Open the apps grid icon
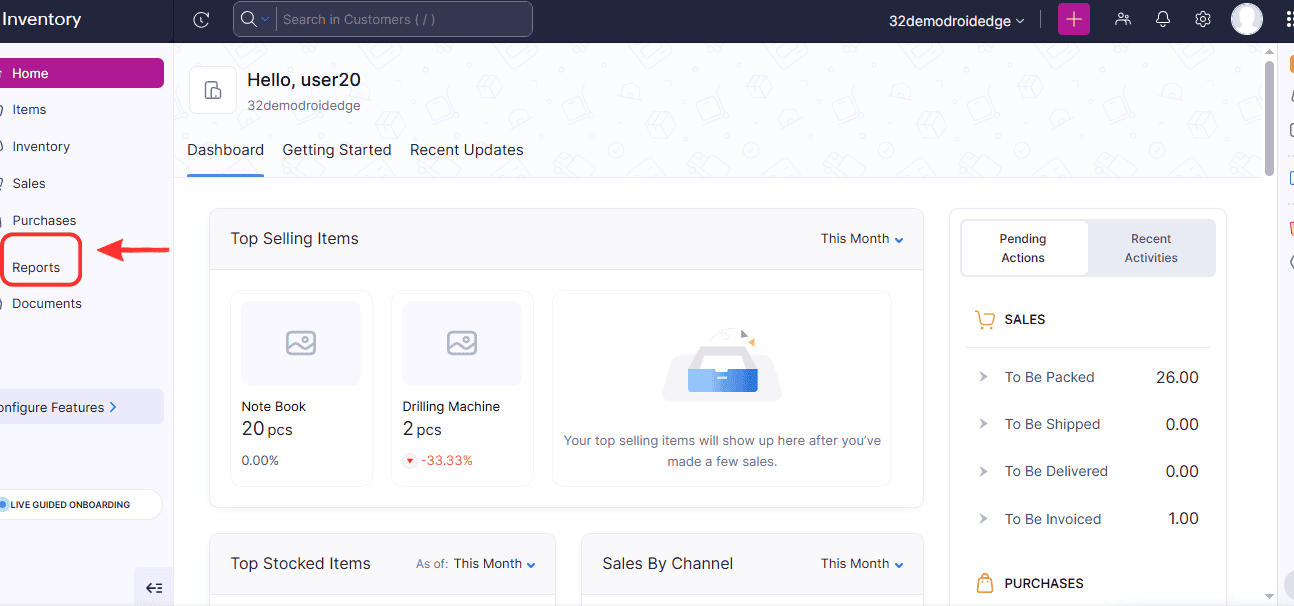This screenshot has height=606, width=1294. click(x=1288, y=20)
